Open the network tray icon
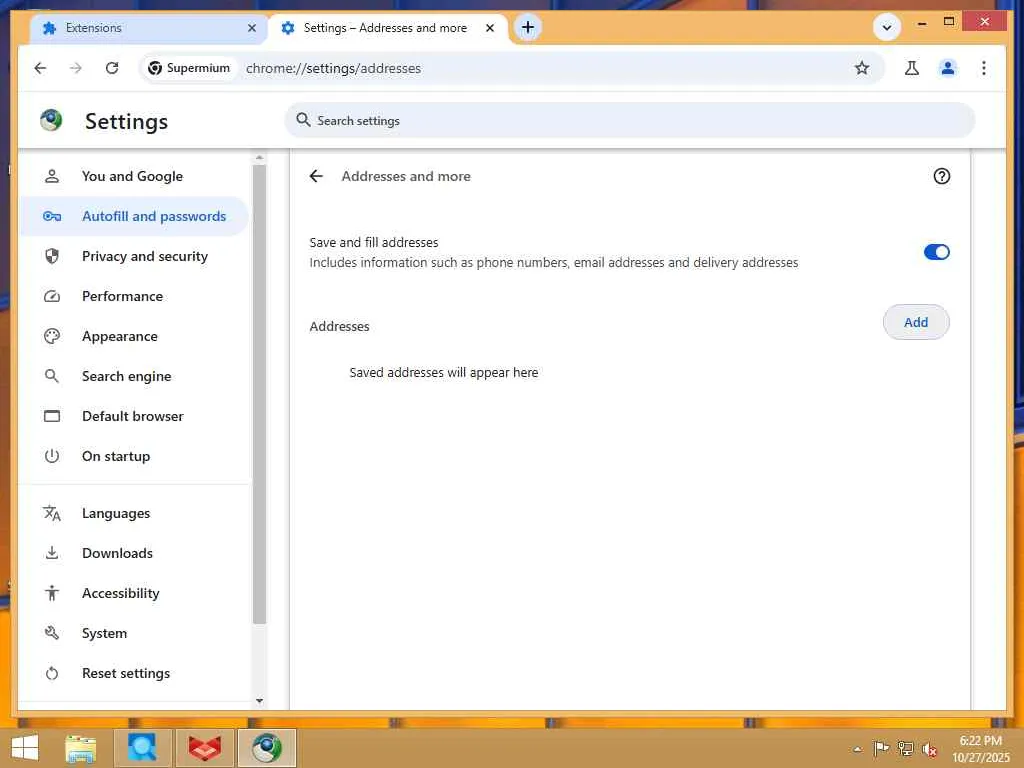This screenshot has height=768, width=1024. pos(905,748)
